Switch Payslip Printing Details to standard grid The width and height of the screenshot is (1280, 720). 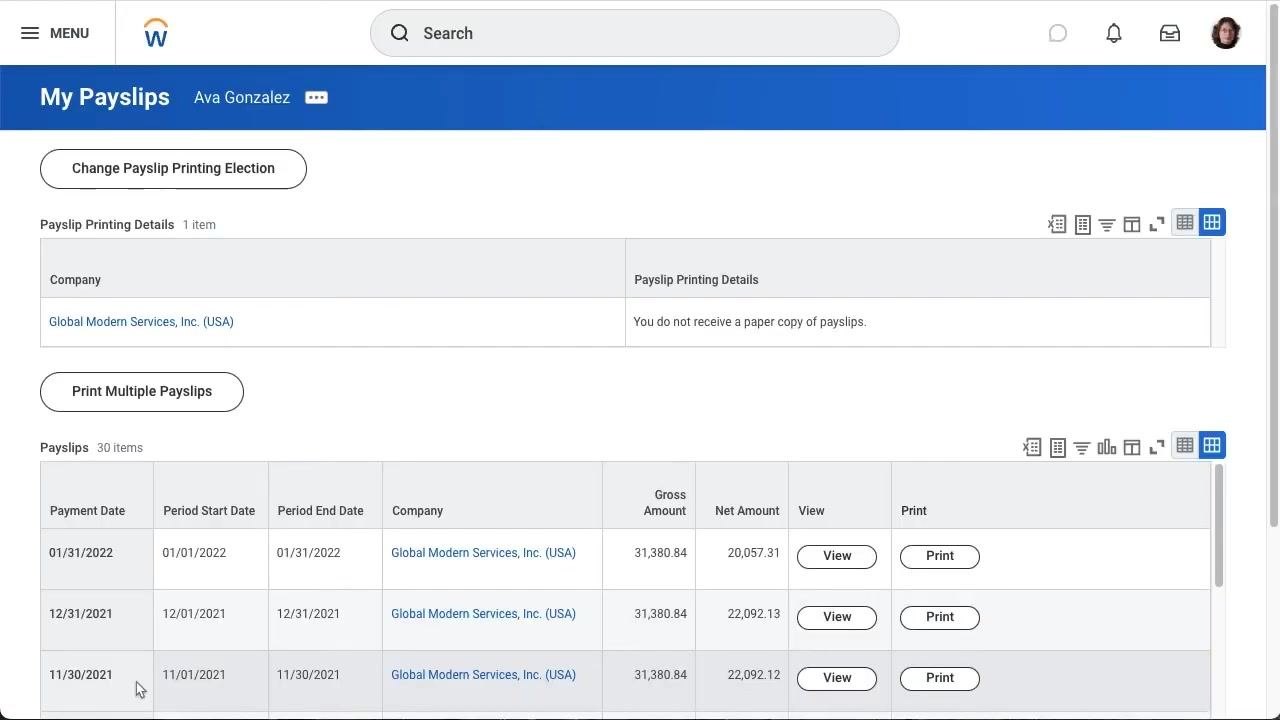[1212, 222]
